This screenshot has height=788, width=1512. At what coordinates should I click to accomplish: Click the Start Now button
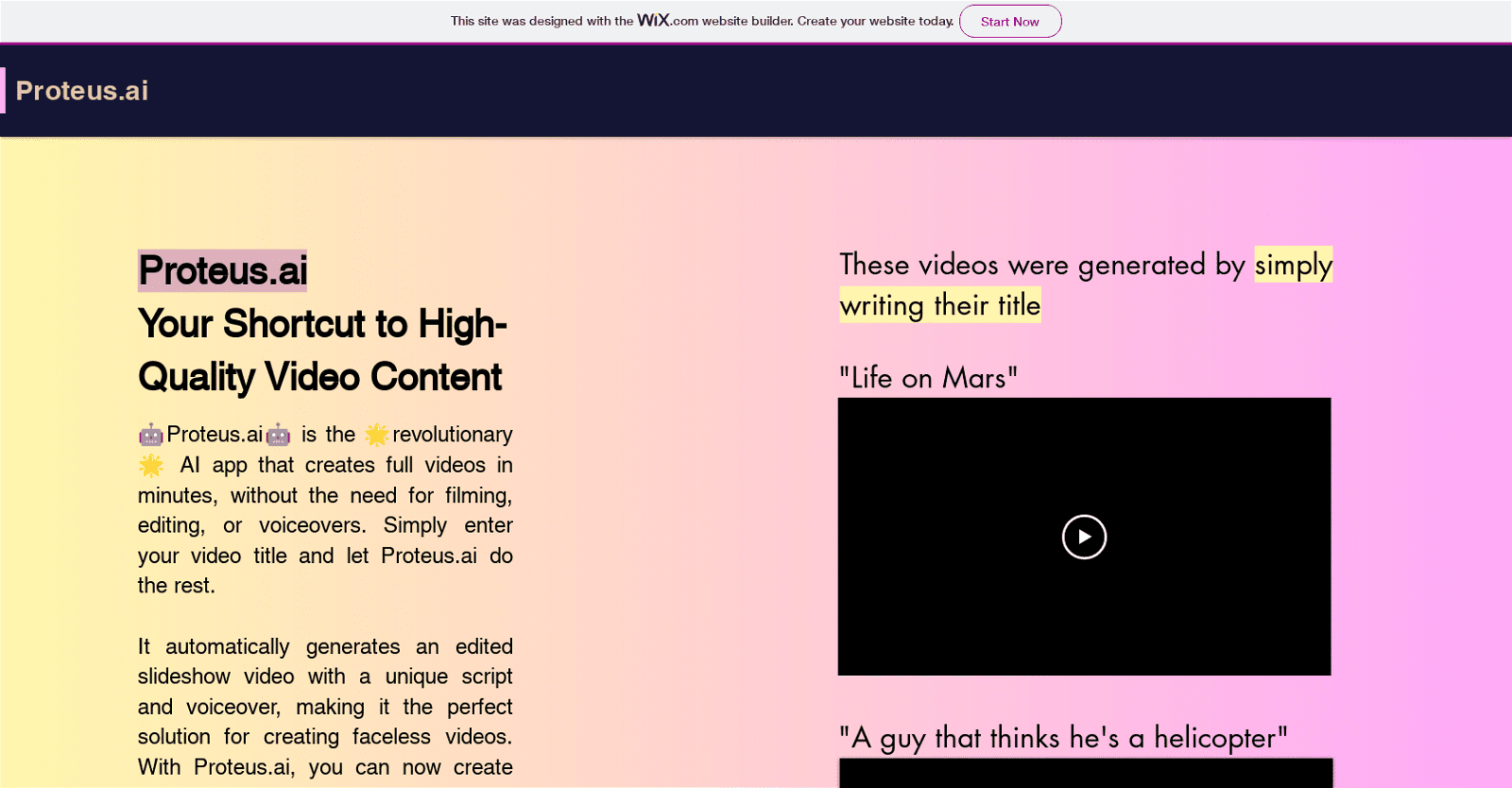click(x=1009, y=22)
